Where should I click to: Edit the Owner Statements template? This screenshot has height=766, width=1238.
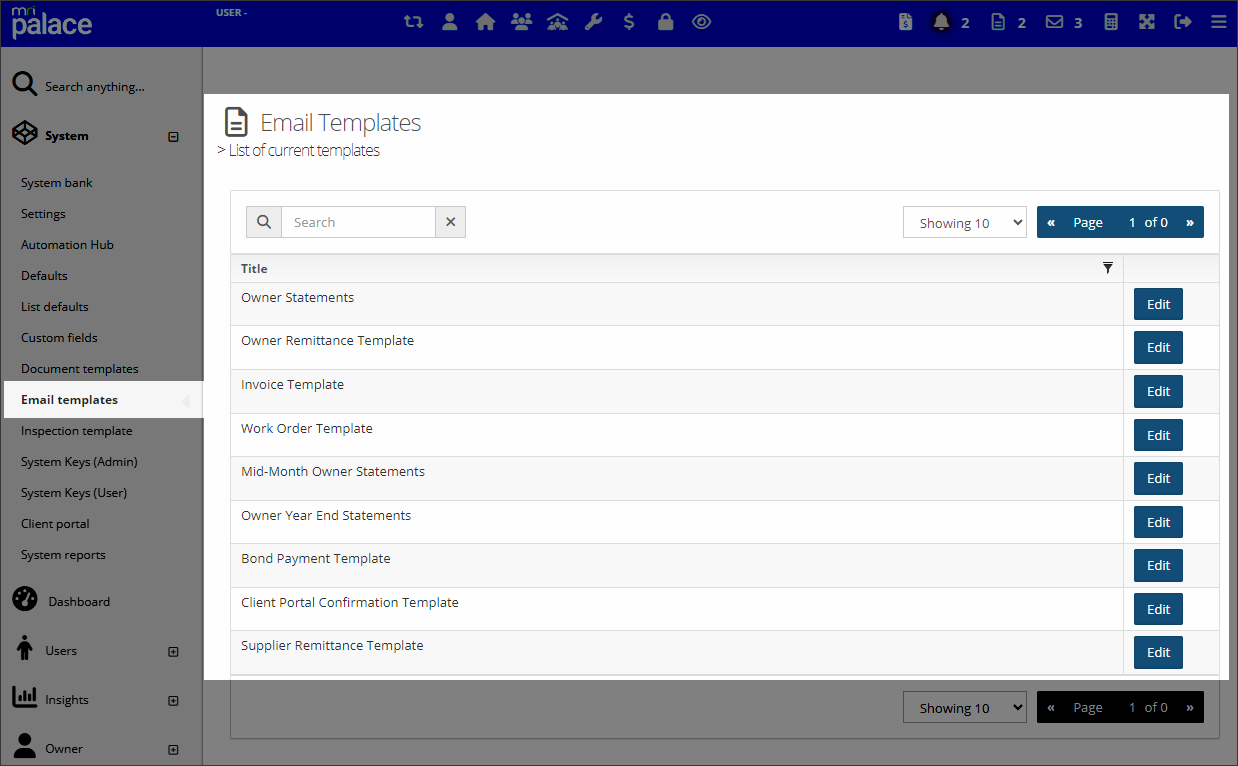pos(1158,304)
